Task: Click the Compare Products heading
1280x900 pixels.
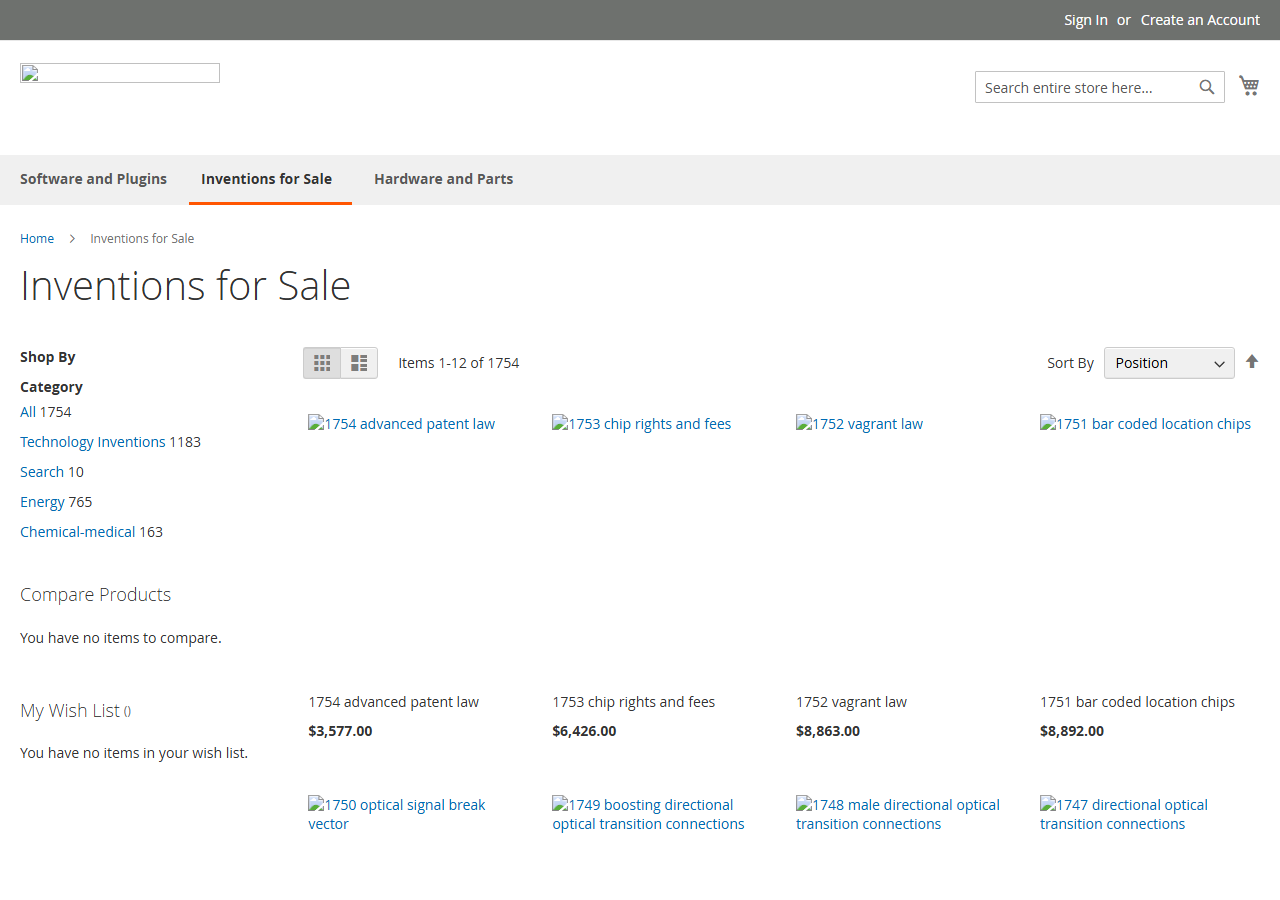Action: tap(95, 595)
